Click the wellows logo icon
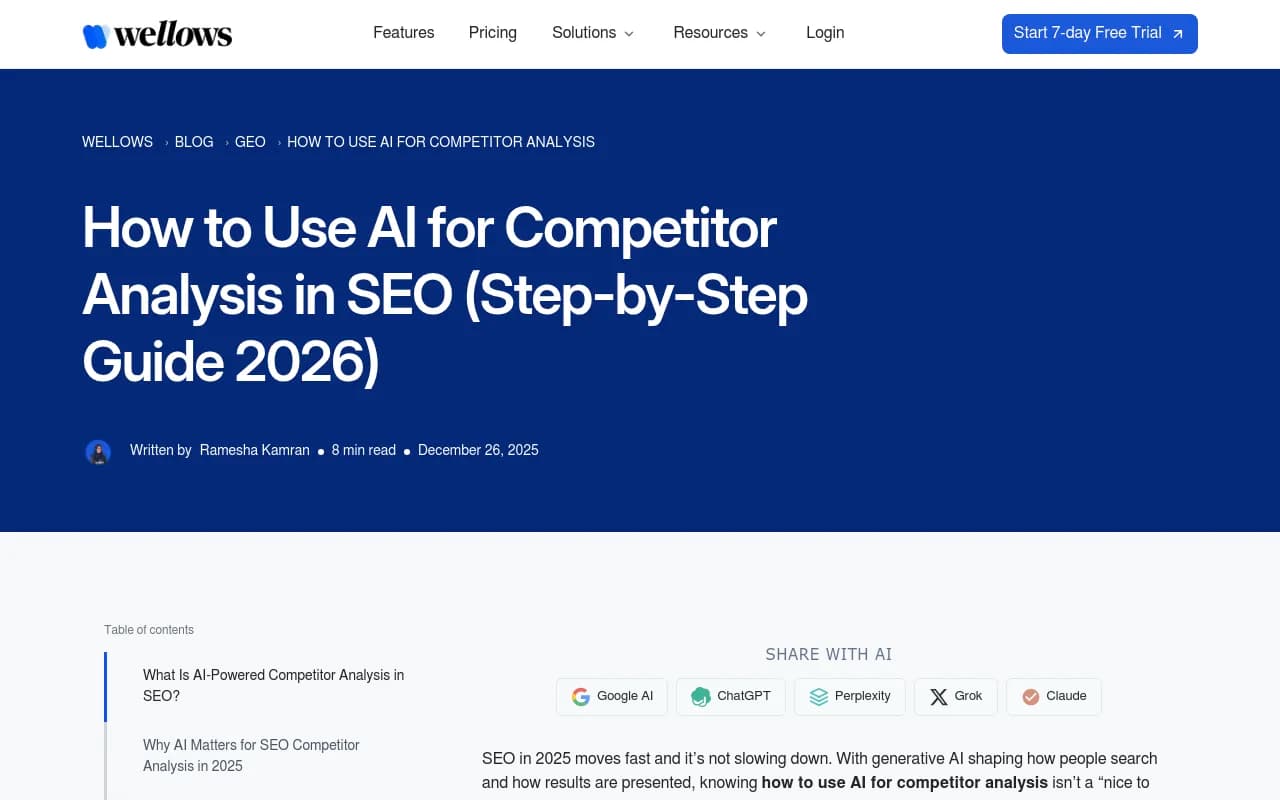This screenshot has height=800, width=1280. tap(95, 33)
